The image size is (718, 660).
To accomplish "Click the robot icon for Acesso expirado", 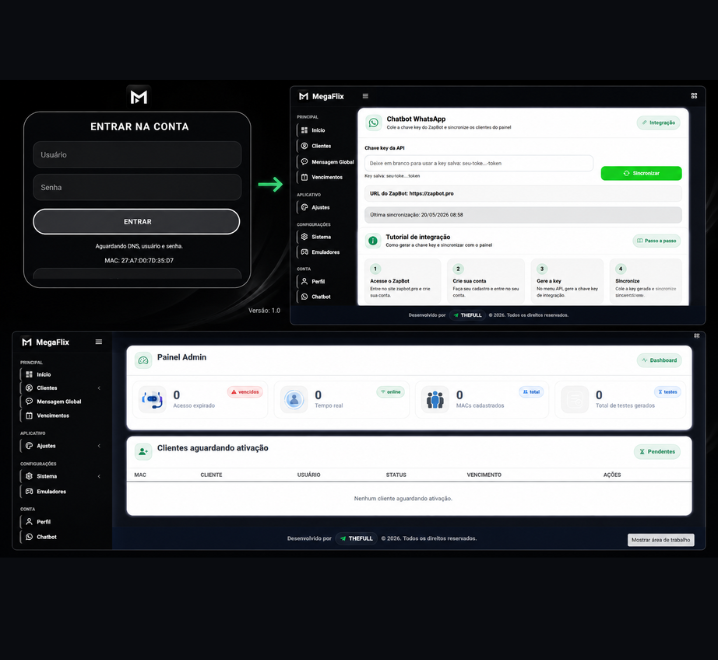I will tap(152, 399).
